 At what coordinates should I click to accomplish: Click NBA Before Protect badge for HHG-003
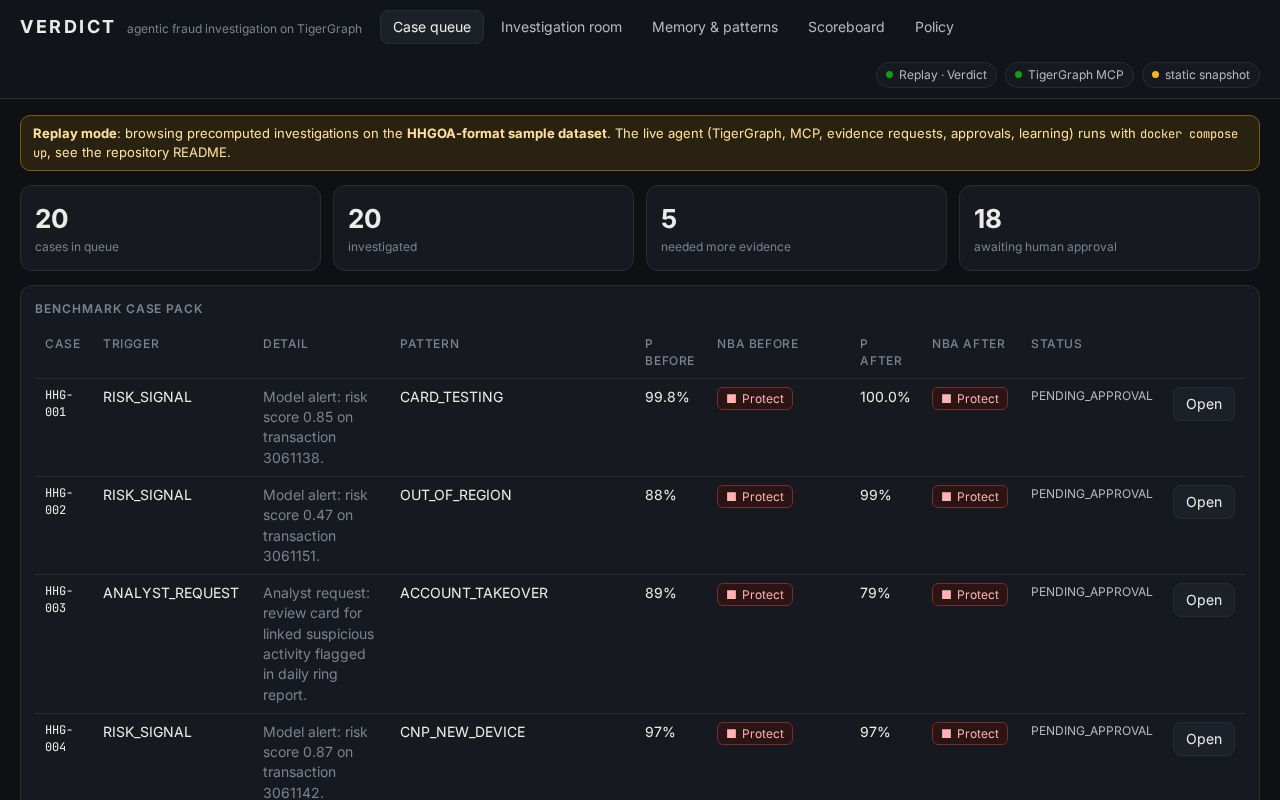(x=755, y=595)
